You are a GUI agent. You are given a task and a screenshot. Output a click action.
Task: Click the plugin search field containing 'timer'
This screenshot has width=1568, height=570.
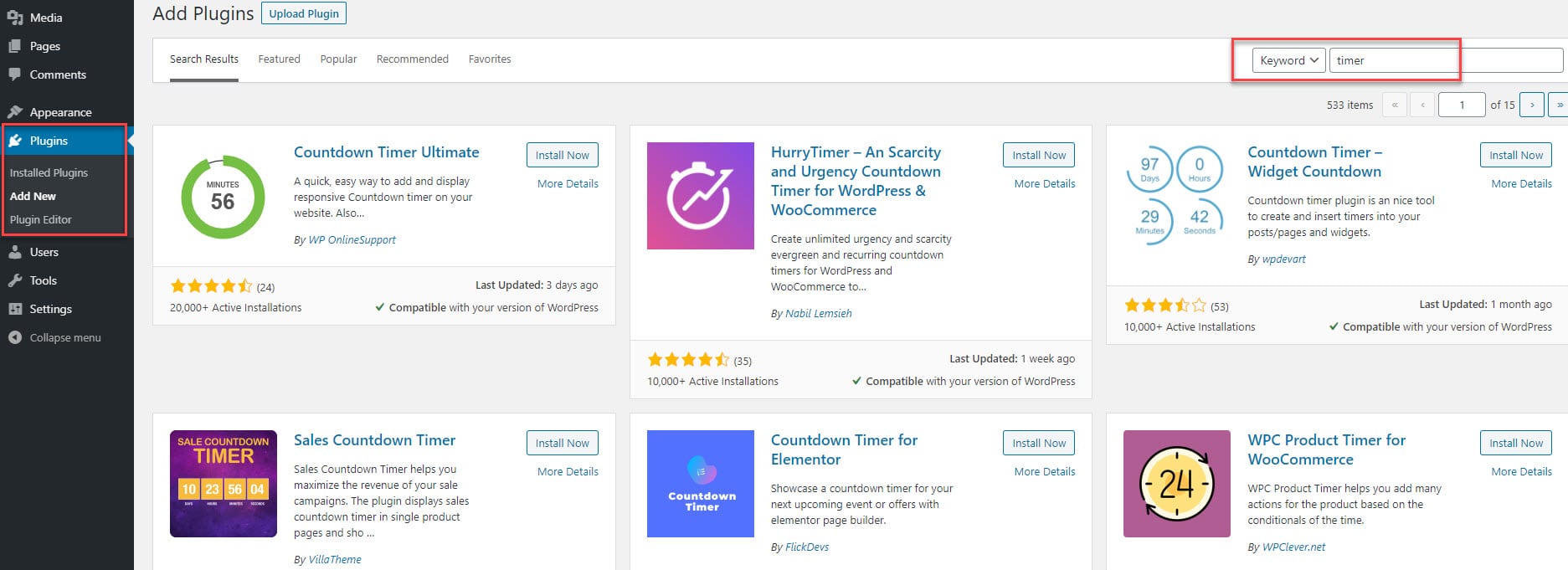point(1446,60)
